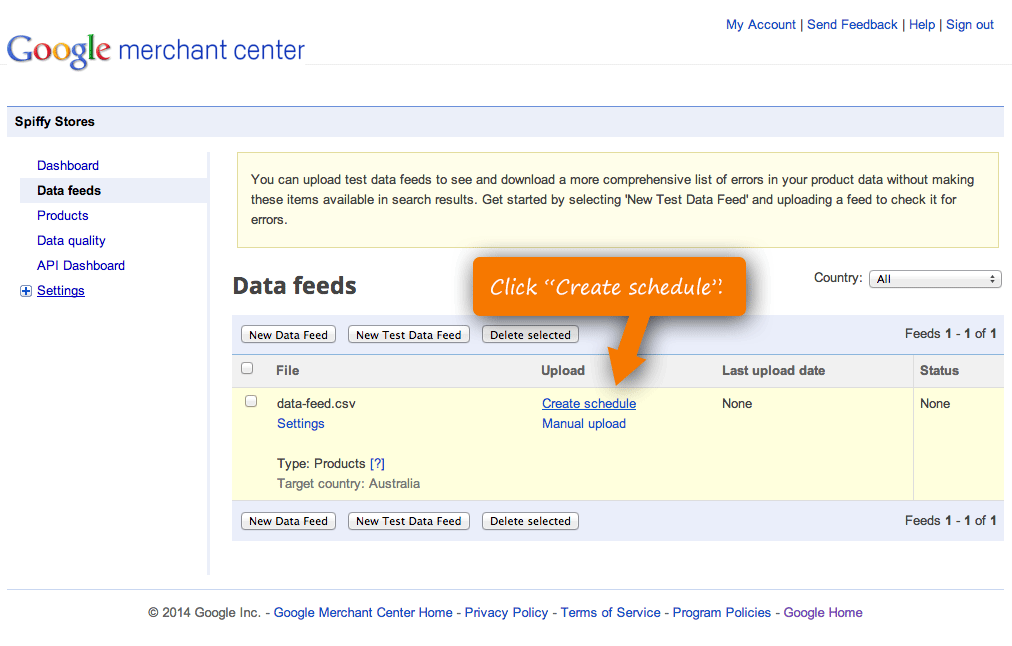Viewport: 1012px width, 646px height.
Task: Select Products in the sidebar menu
Action: [63, 215]
